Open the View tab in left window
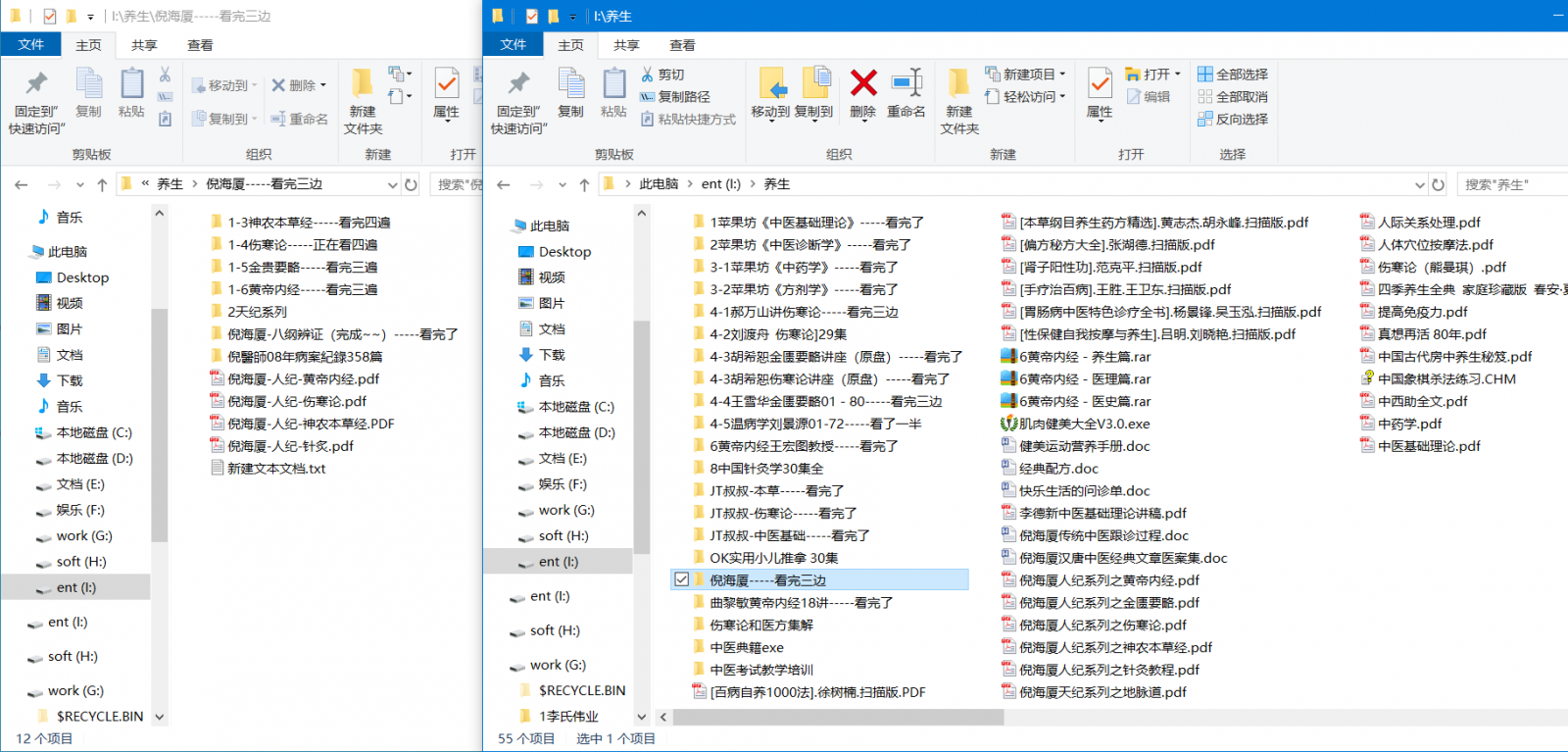 tap(200, 45)
